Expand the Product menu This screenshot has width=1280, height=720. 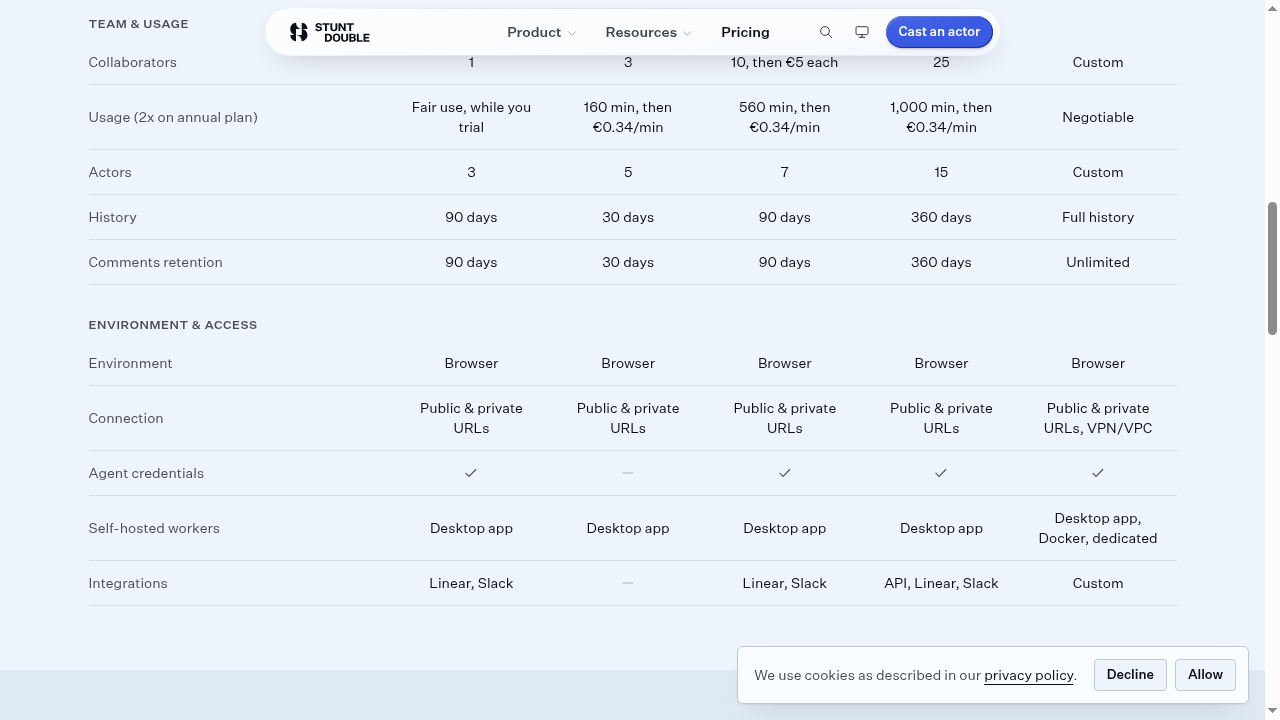point(541,32)
